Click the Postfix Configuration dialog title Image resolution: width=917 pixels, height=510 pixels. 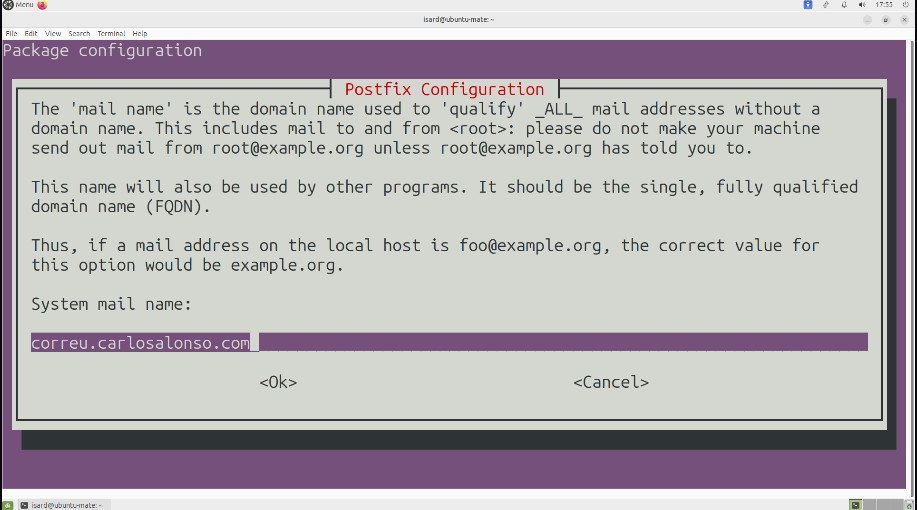444,89
